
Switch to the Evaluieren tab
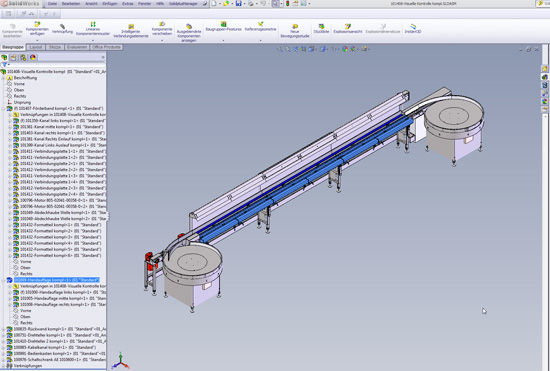pyautogui.click(x=77, y=47)
